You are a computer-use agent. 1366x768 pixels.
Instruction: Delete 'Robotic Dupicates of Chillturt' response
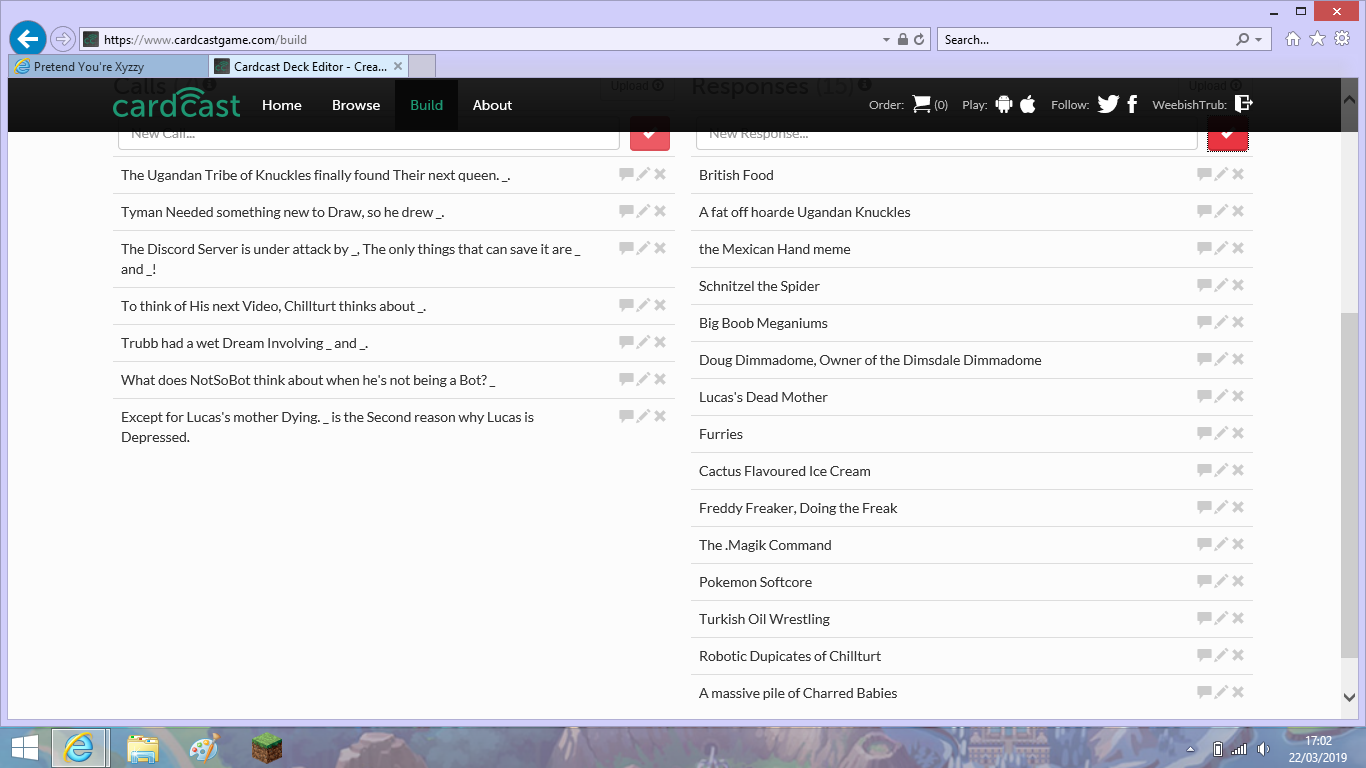(x=1238, y=655)
